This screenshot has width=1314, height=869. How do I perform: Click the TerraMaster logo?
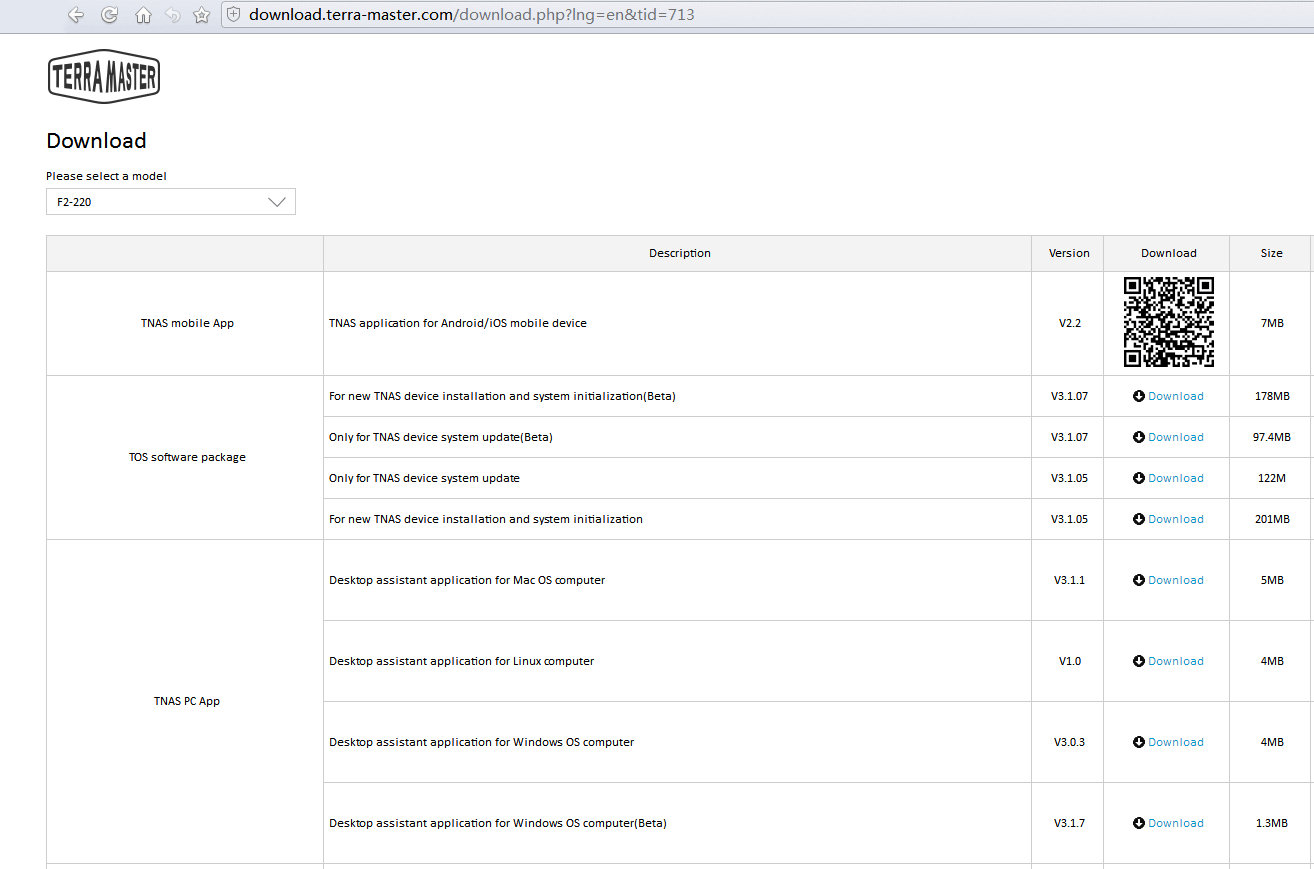click(x=104, y=77)
